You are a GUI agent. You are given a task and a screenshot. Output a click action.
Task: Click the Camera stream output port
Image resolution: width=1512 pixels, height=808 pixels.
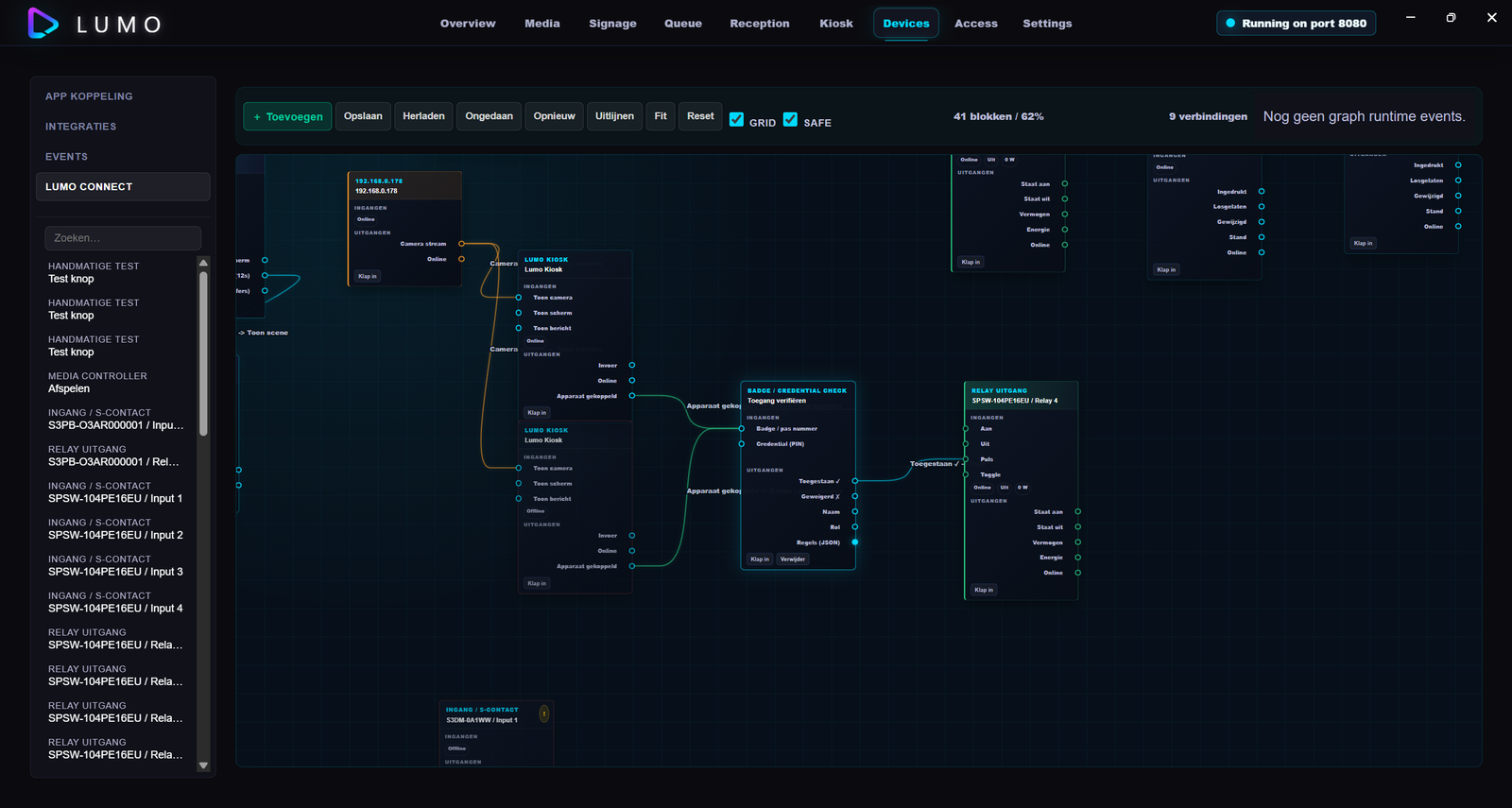pyautogui.click(x=461, y=244)
